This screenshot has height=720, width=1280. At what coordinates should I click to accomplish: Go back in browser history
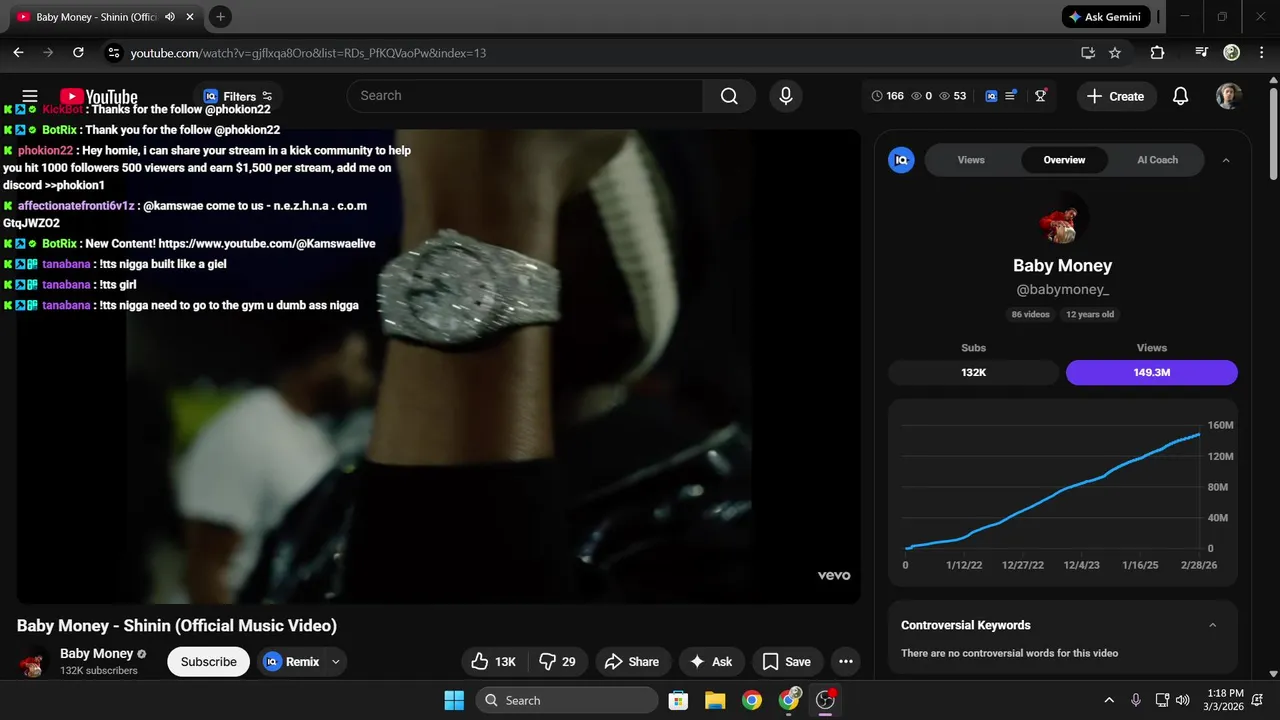[18, 52]
